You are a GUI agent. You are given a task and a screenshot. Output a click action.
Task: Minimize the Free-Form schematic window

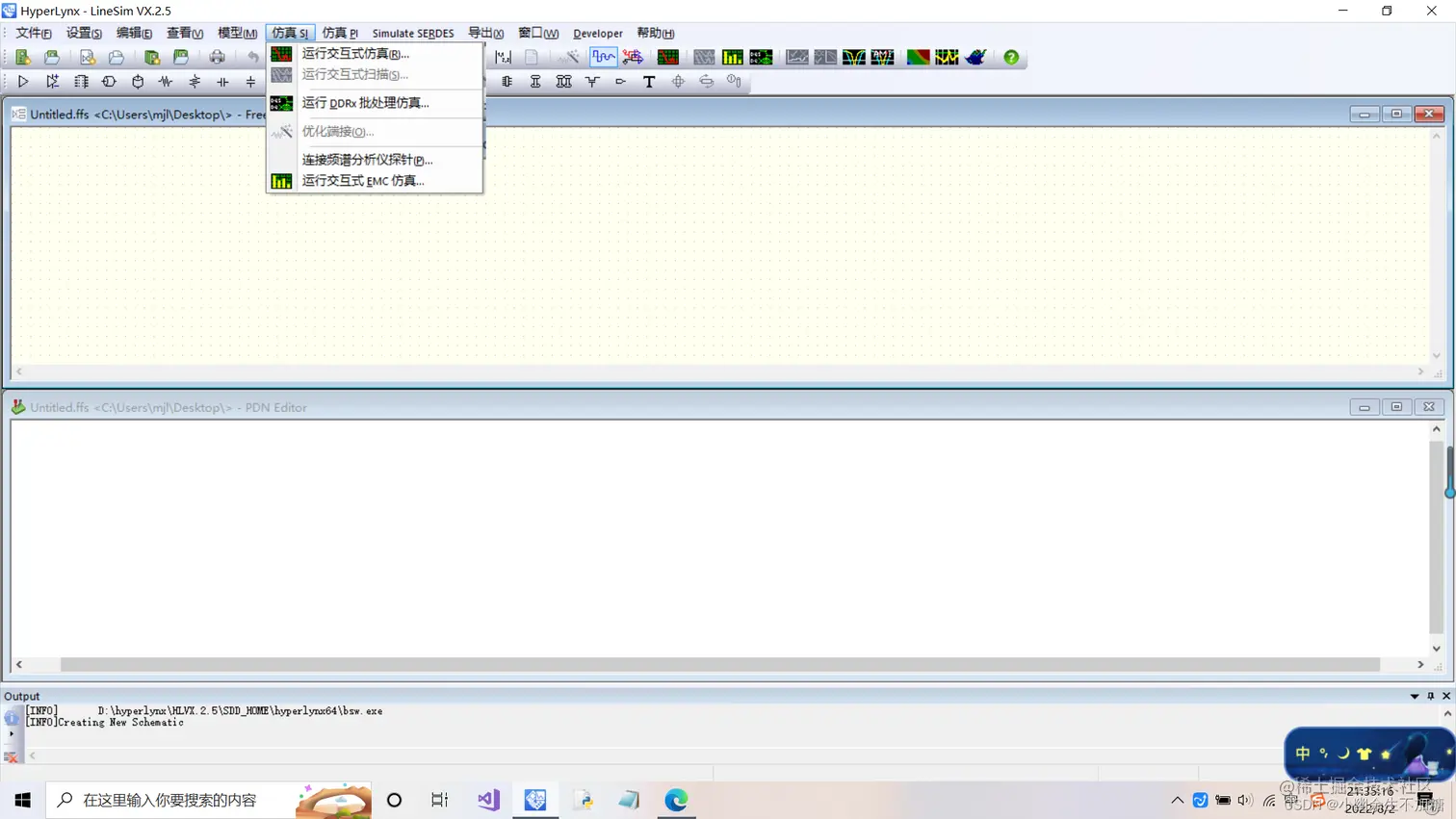pos(1364,114)
